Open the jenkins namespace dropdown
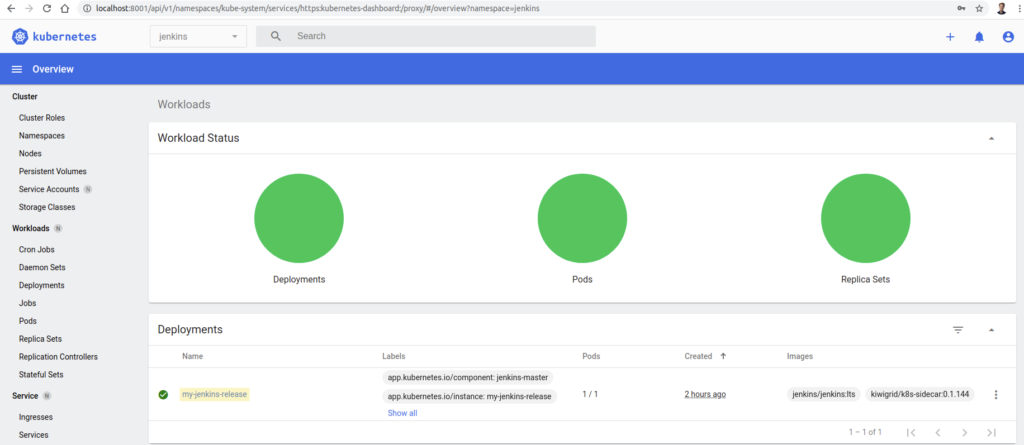This screenshot has height=445, width=1024. click(x=197, y=36)
